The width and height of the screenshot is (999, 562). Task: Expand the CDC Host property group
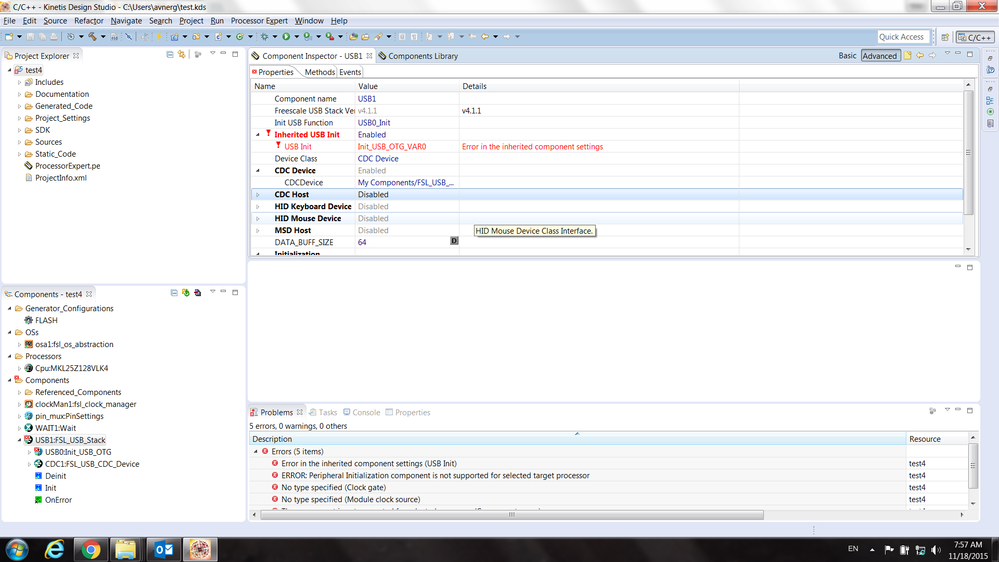pos(258,195)
